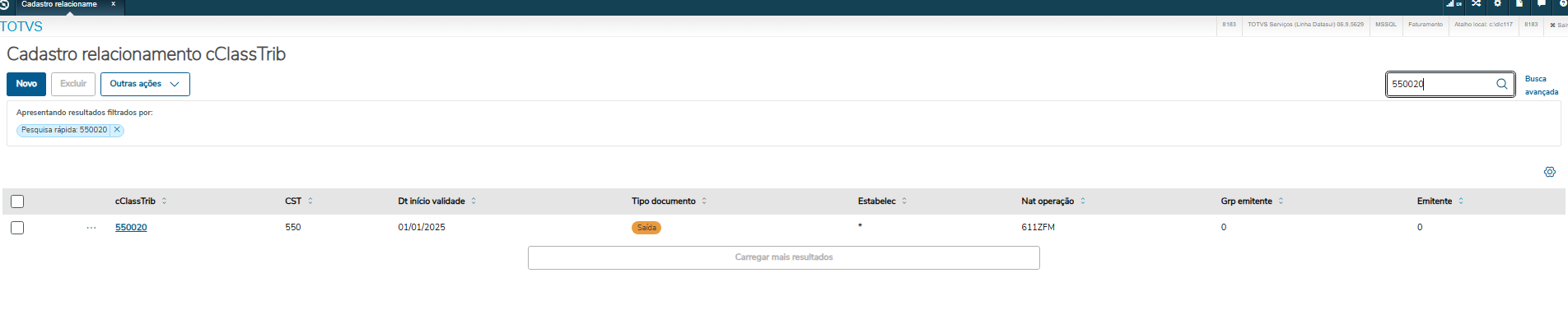Screen dimensions: 1568x310
Task: Open the table column settings gear
Action: point(1550,172)
